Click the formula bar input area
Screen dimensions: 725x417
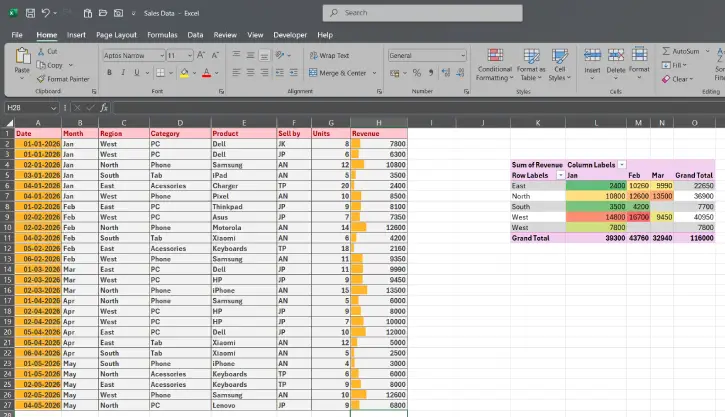click(x=418, y=108)
